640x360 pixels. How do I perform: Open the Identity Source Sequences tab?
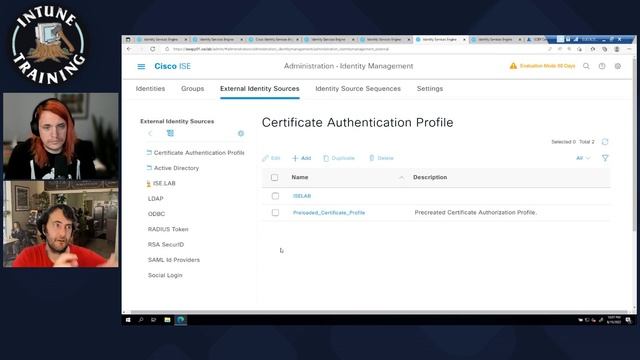358,89
